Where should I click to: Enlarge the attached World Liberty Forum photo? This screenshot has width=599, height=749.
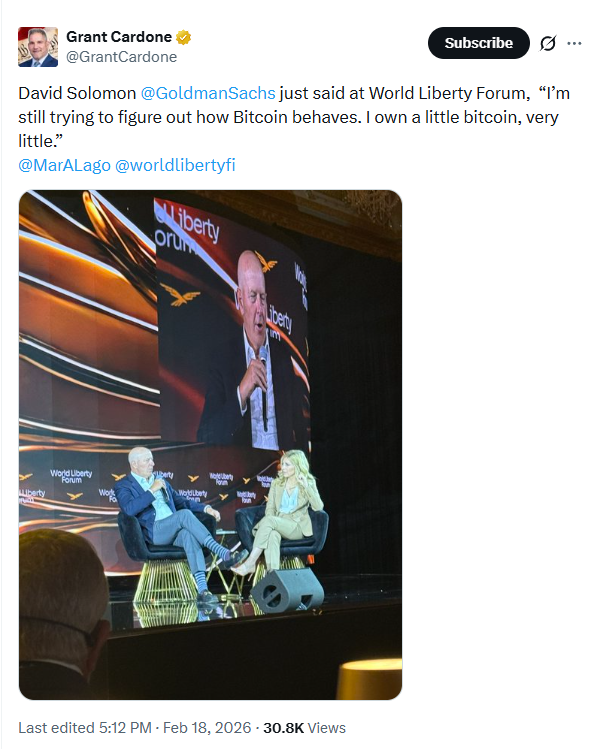coord(210,445)
